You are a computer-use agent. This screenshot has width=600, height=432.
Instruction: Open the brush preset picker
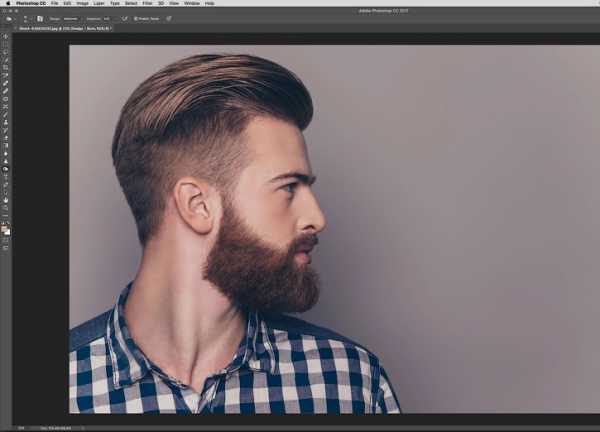(x=27, y=18)
